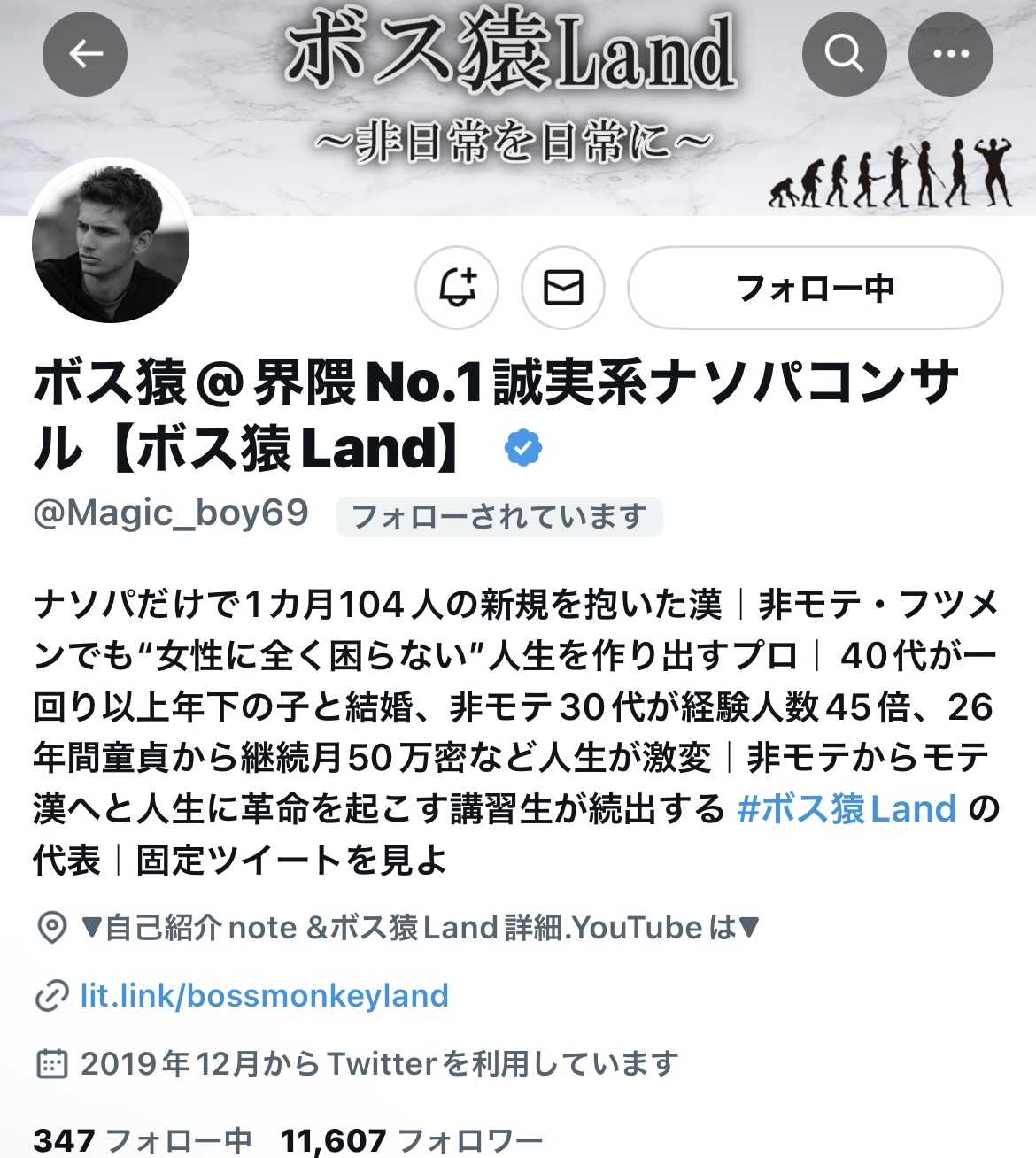
Task: Tap the blue verified badge
Action: coord(523,448)
